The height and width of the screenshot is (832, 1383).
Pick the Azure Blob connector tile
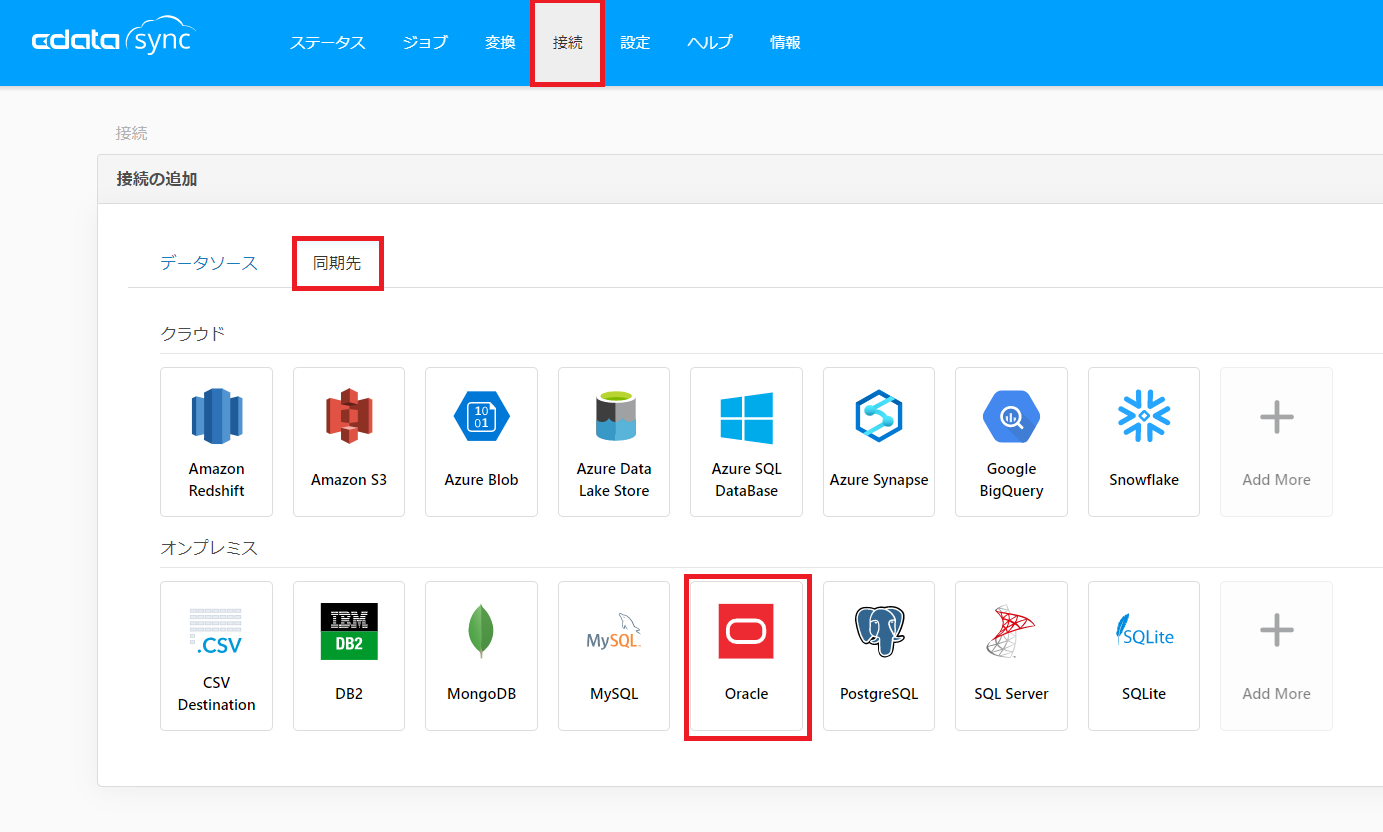pos(481,442)
